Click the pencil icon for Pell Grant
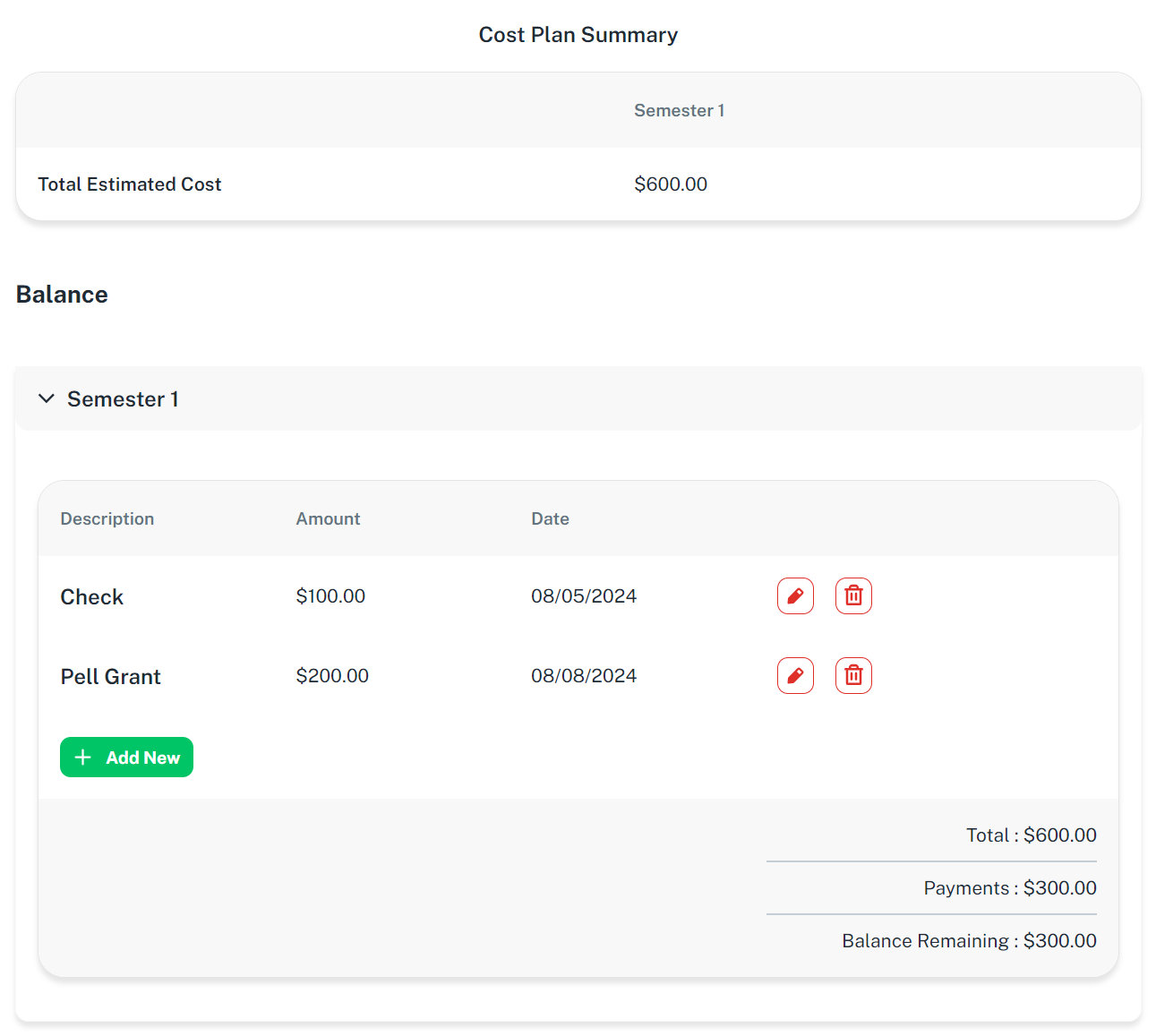 (x=795, y=676)
